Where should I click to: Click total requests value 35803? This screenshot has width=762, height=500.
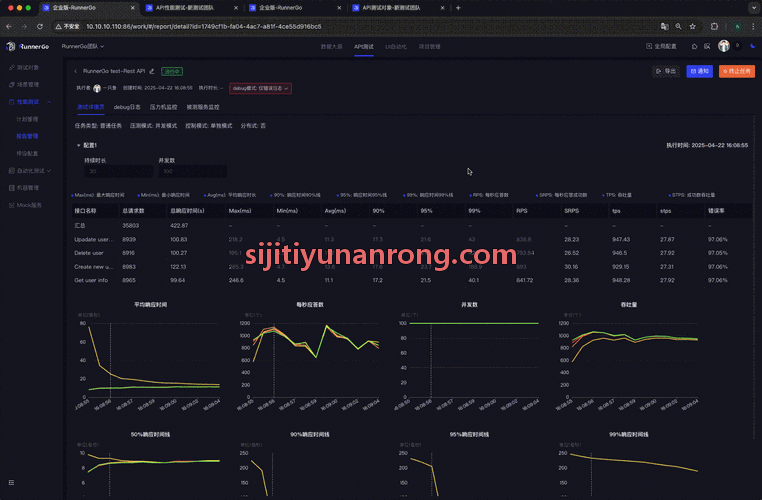pyautogui.click(x=131, y=226)
